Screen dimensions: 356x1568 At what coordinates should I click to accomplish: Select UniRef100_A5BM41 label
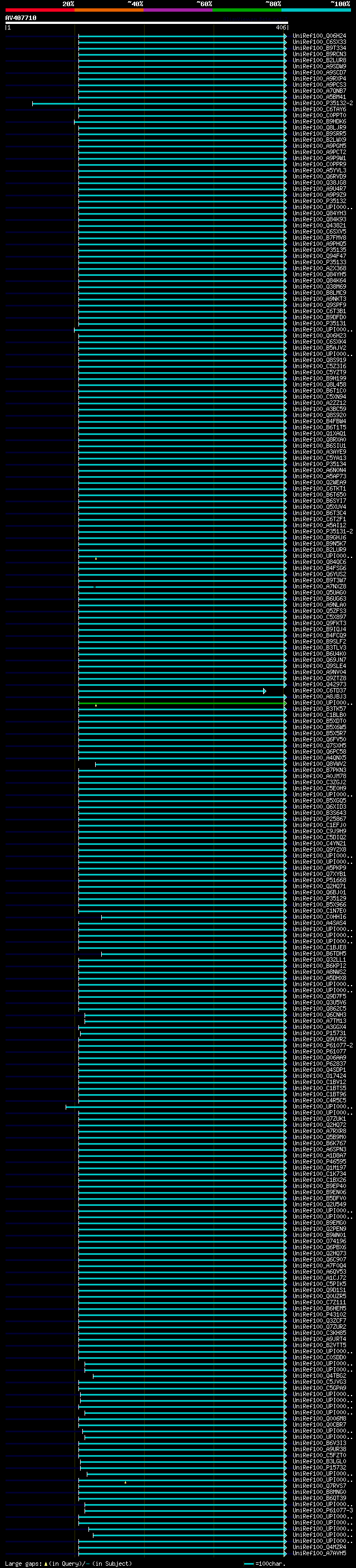click(319, 97)
